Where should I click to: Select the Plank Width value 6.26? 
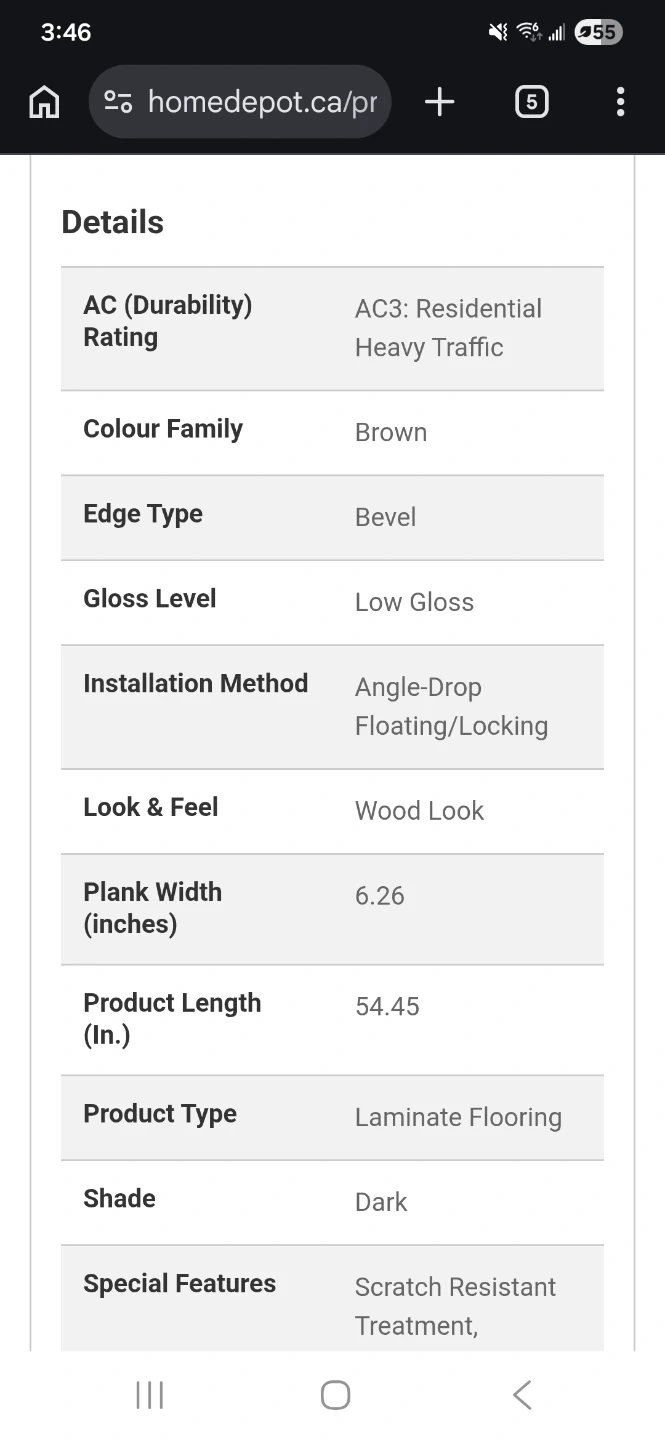pyautogui.click(x=380, y=896)
